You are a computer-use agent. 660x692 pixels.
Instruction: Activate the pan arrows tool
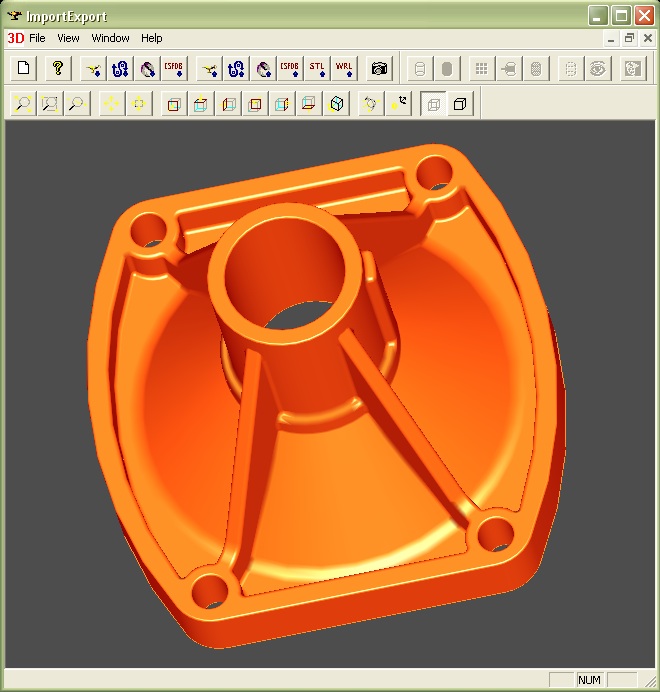111,104
